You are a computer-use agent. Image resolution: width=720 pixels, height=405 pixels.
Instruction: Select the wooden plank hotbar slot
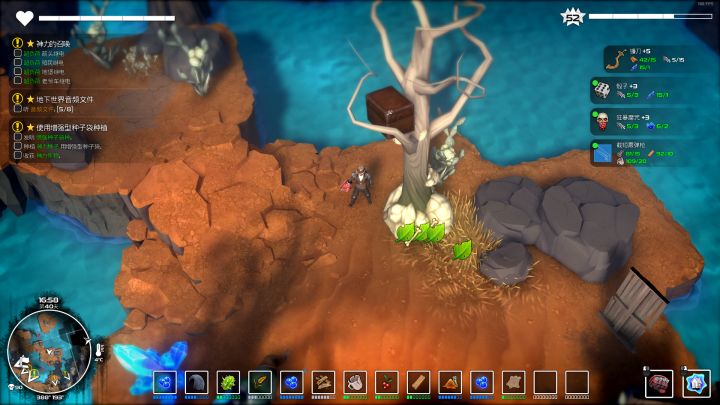(418, 382)
